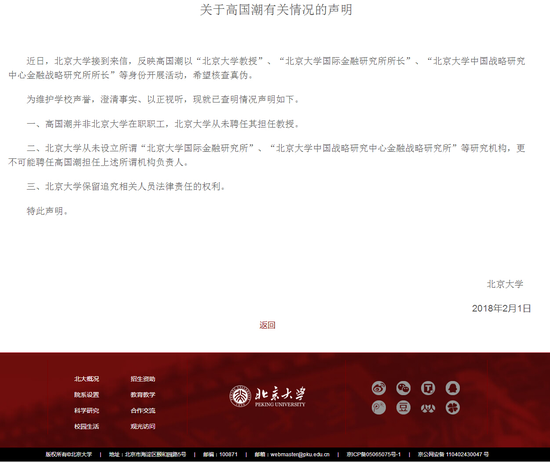550x462 pixels.
Task: Click the 邮编：100871 postcode text
Action: [x=220, y=454]
